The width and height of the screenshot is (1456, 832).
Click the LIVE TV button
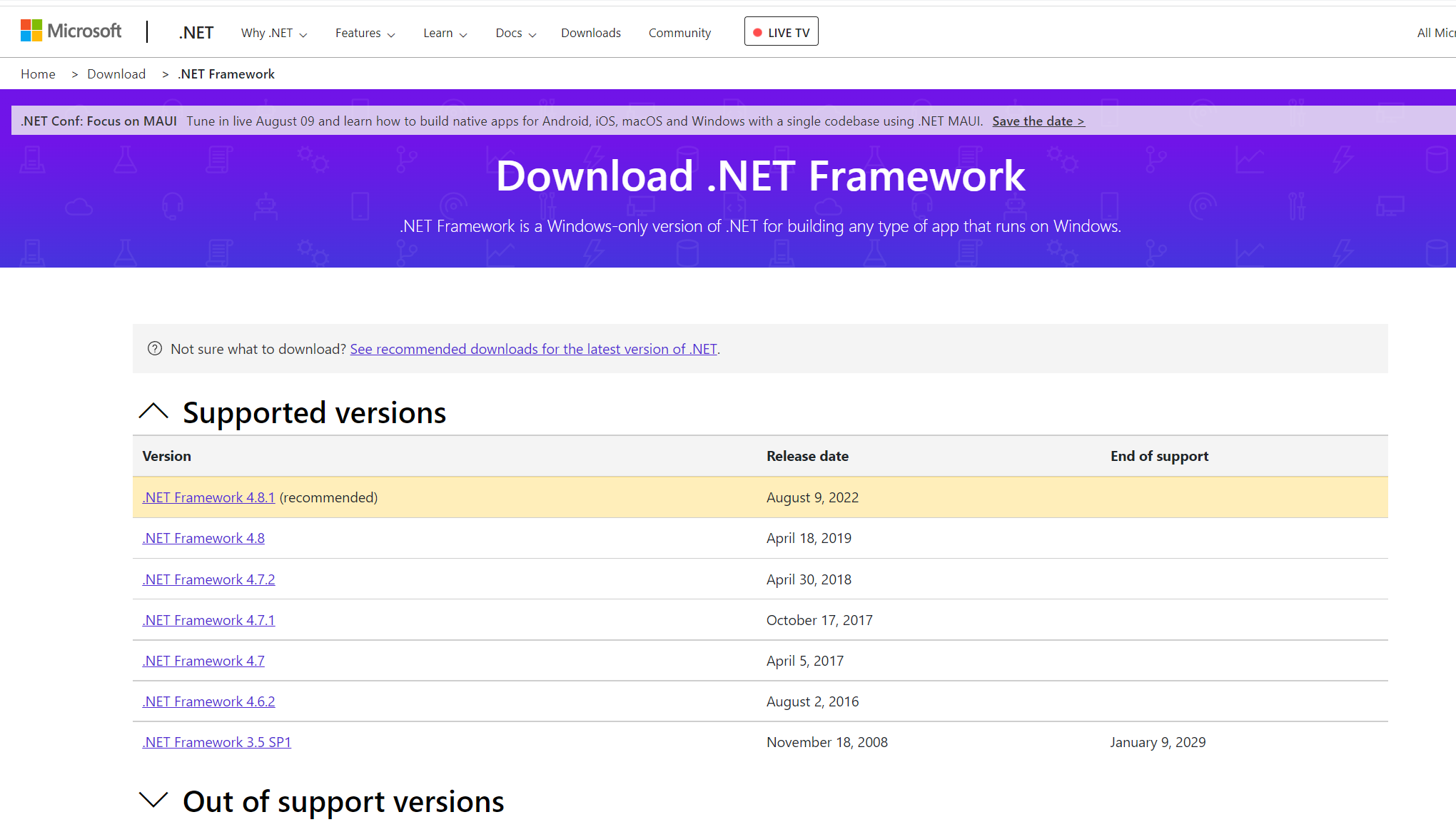coord(781,32)
